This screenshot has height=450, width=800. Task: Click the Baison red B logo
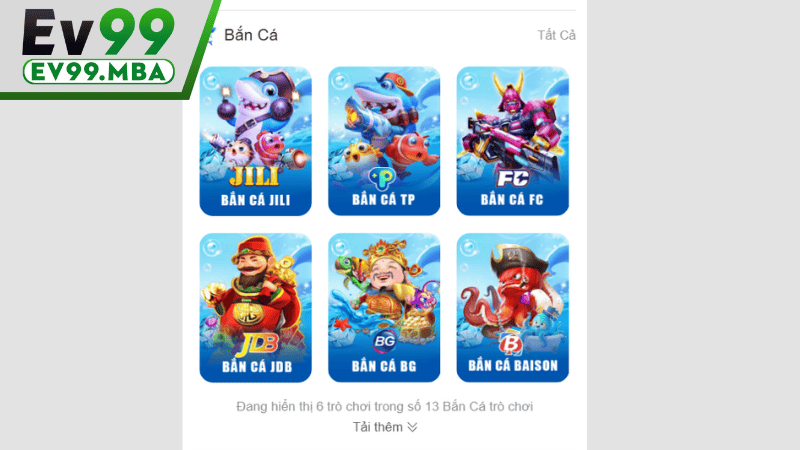(x=511, y=344)
